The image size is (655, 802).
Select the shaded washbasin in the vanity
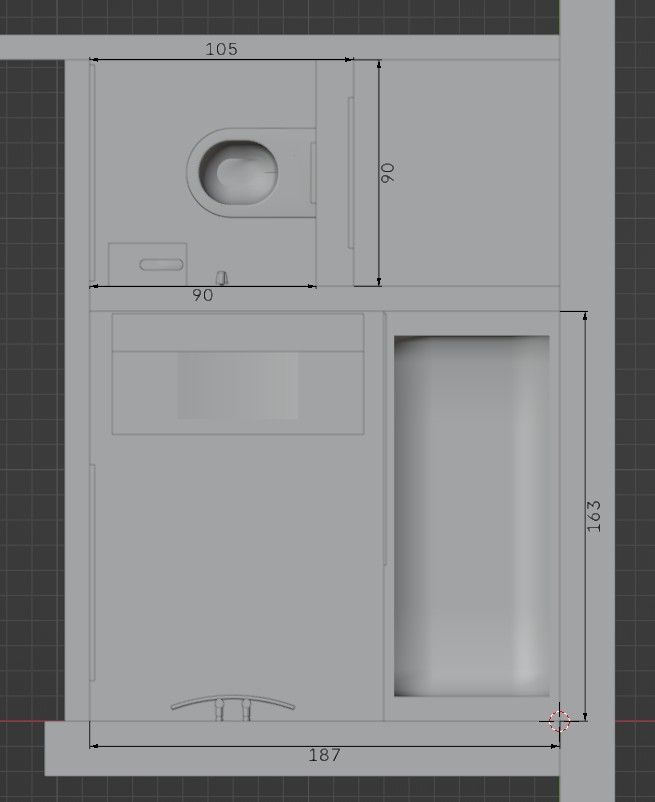pyautogui.click(x=238, y=385)
